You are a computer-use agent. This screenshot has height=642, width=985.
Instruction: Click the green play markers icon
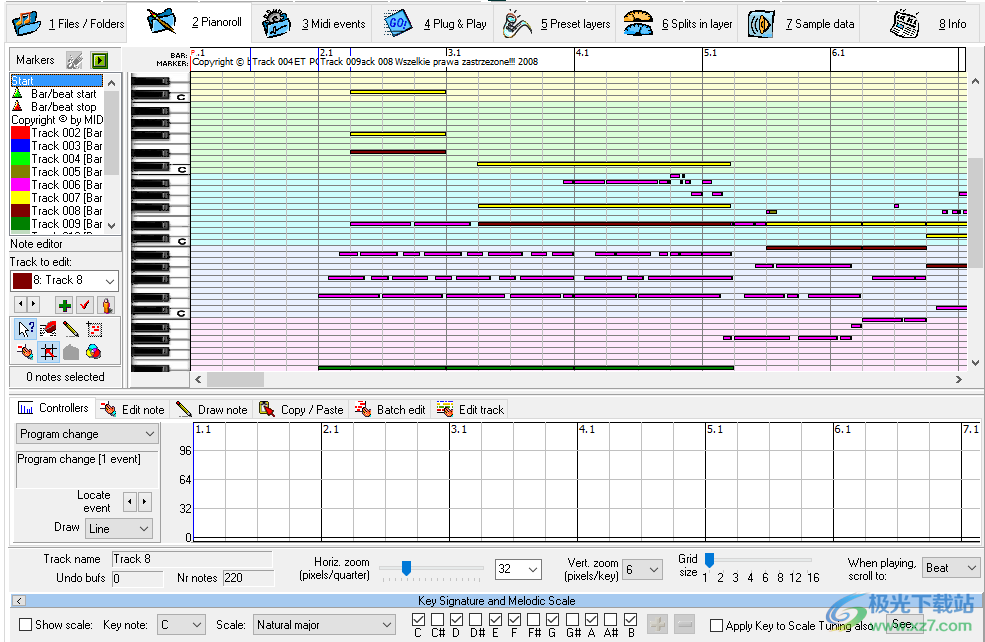[99, 60]
